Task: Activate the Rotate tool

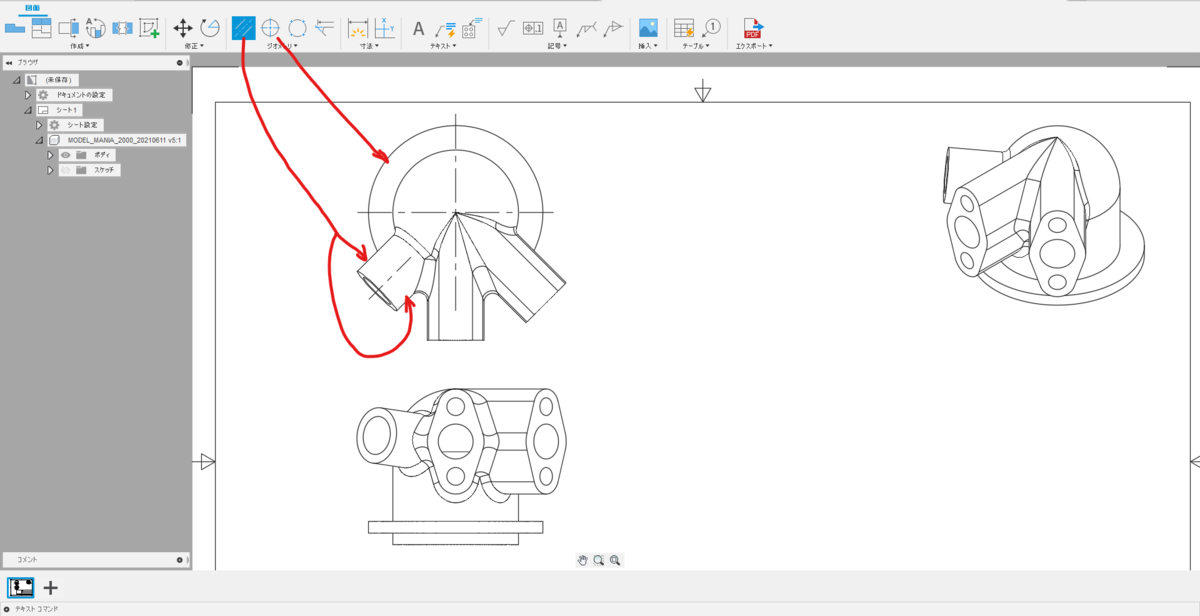Action: coord(210,27)
